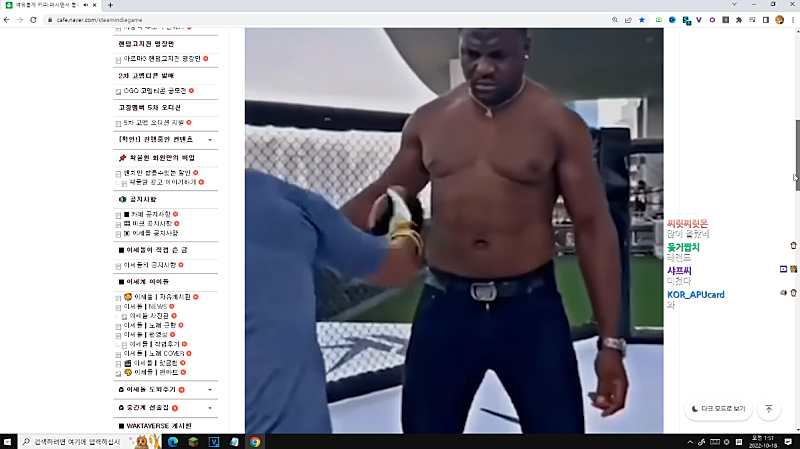Click the blue bookmark star

[x=642, y=20]
